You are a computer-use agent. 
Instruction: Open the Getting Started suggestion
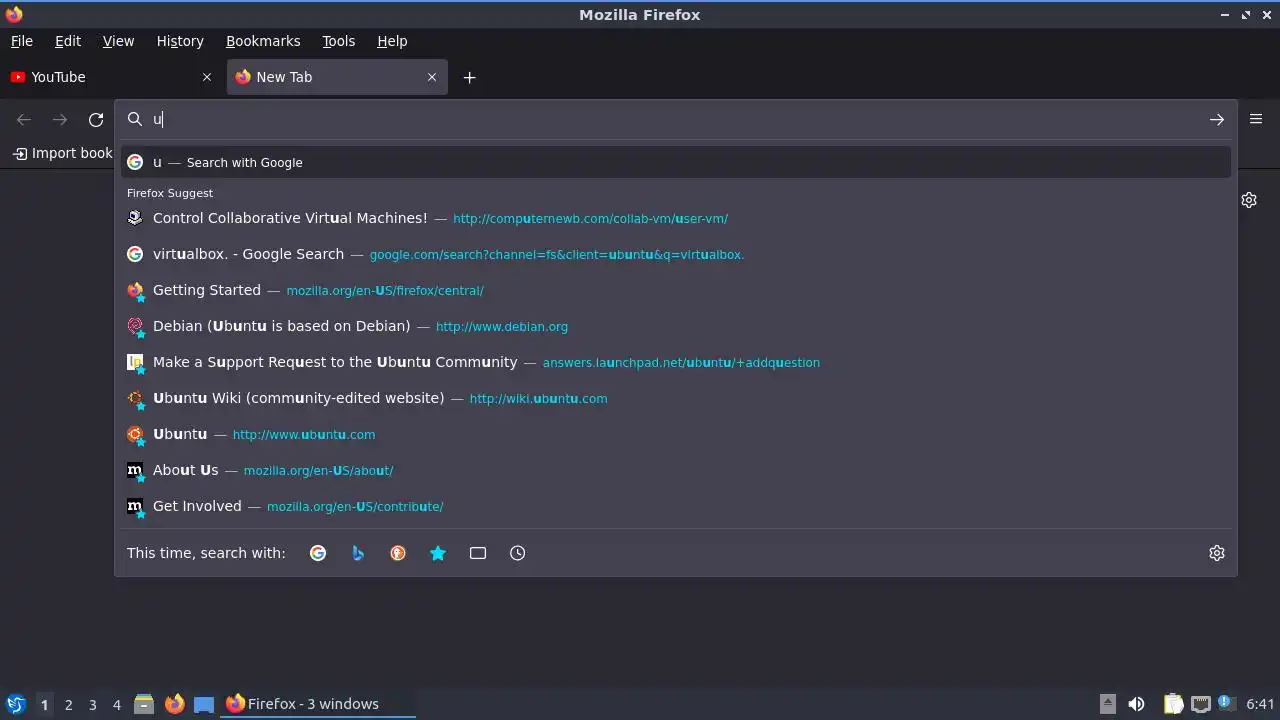point(676,290)
